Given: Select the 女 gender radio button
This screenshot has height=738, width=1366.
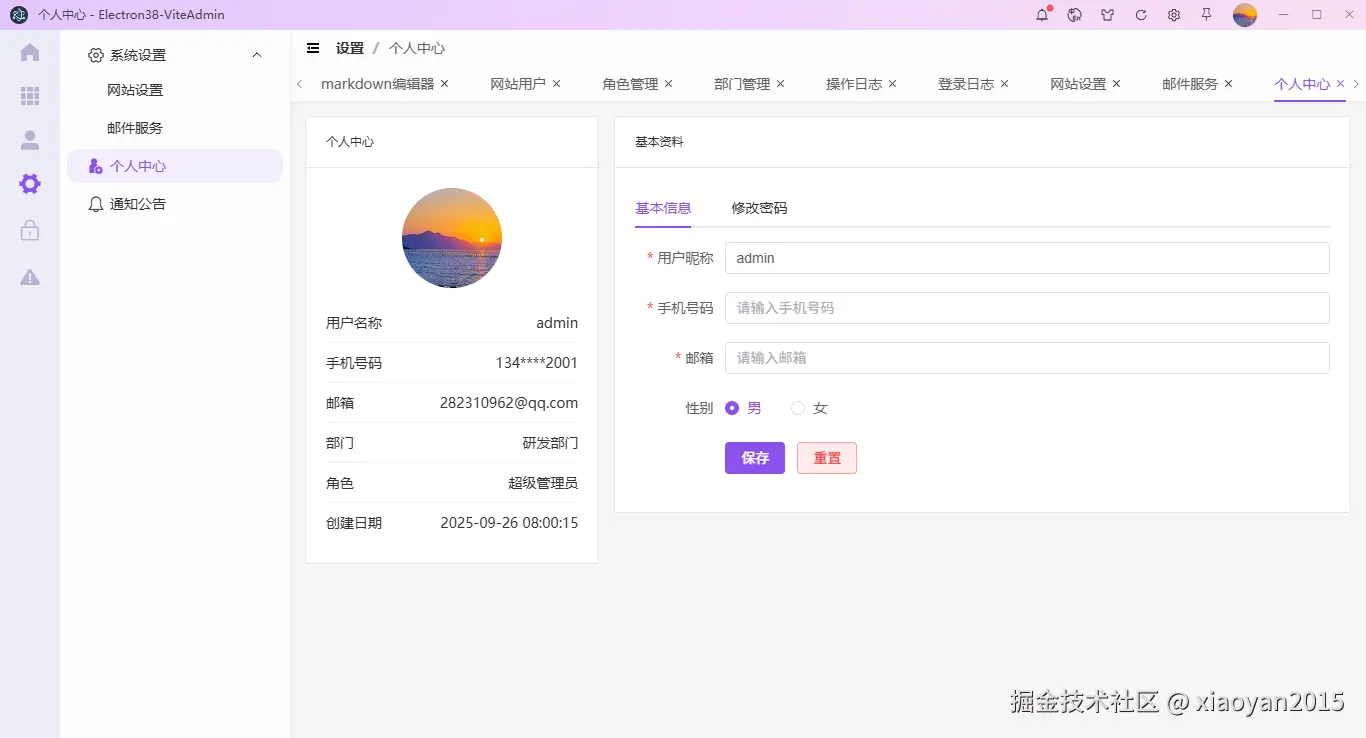Looking at the screenshot, I should [797, 408].
